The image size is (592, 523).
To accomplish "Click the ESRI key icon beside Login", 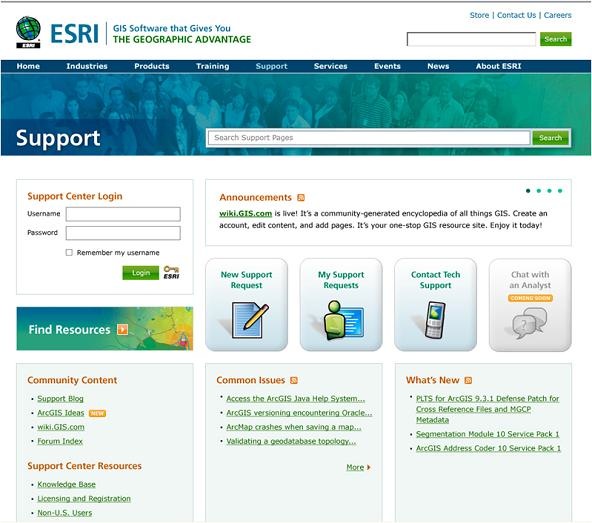I will pyautogui.click(x=171, y=272).
